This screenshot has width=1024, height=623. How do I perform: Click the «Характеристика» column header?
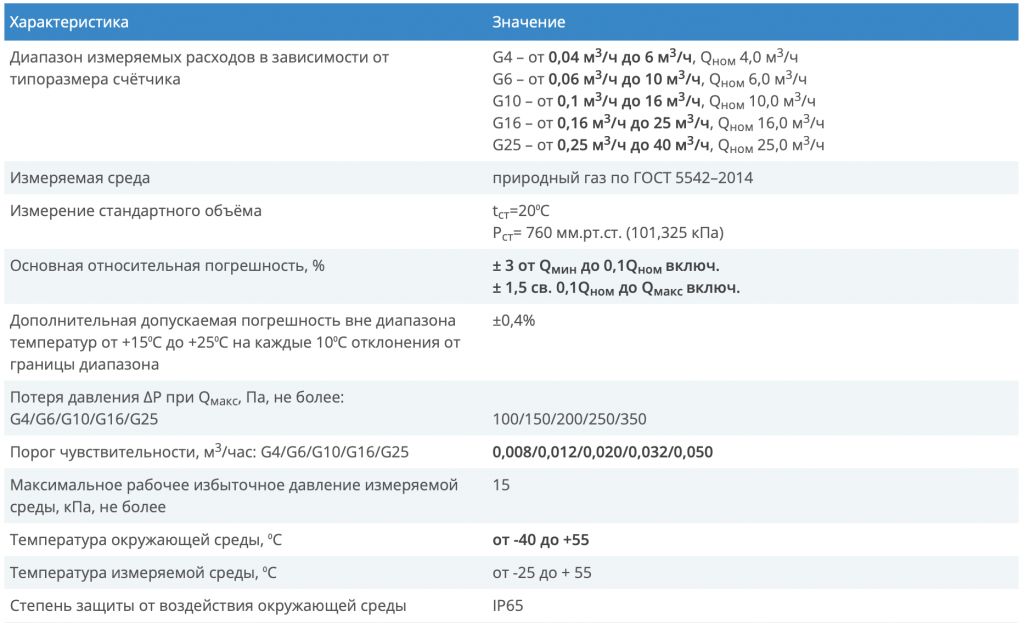70,20
